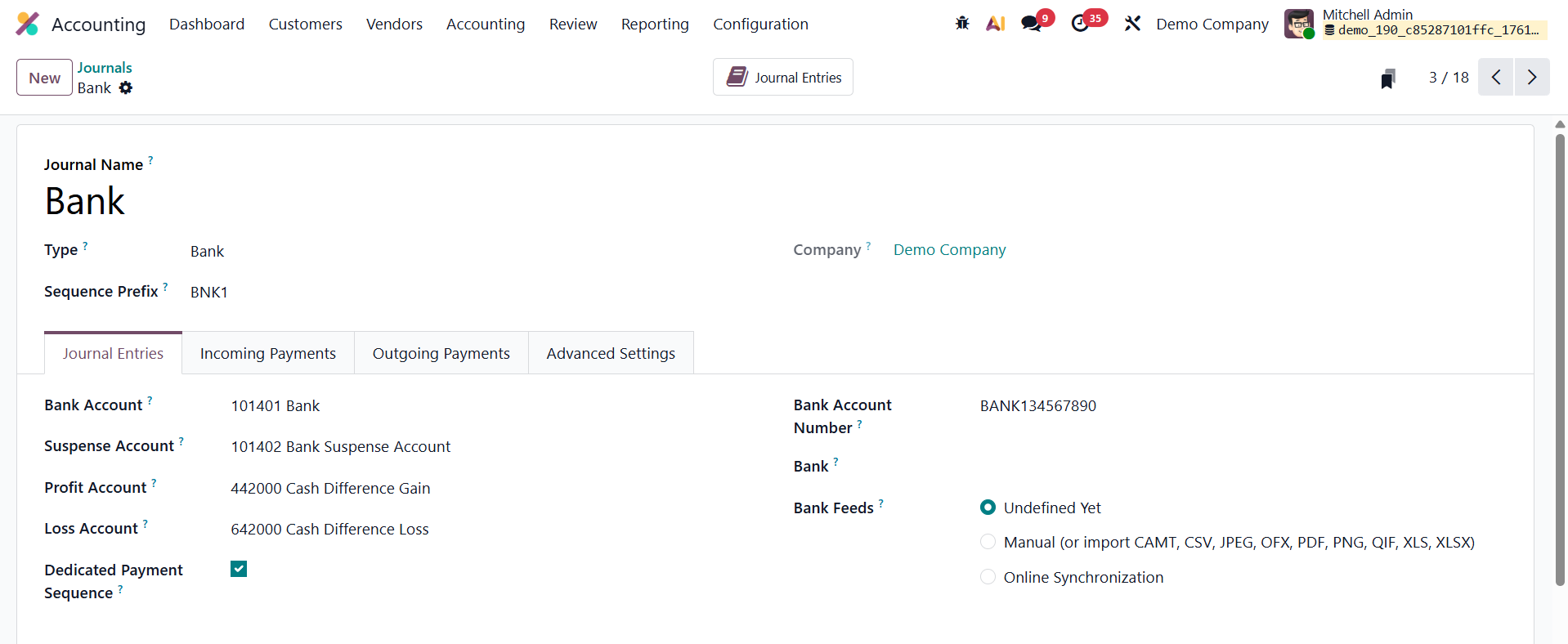Go to the next journal record arrow
Screen dimensions: 1568x644
[1532, 77]
